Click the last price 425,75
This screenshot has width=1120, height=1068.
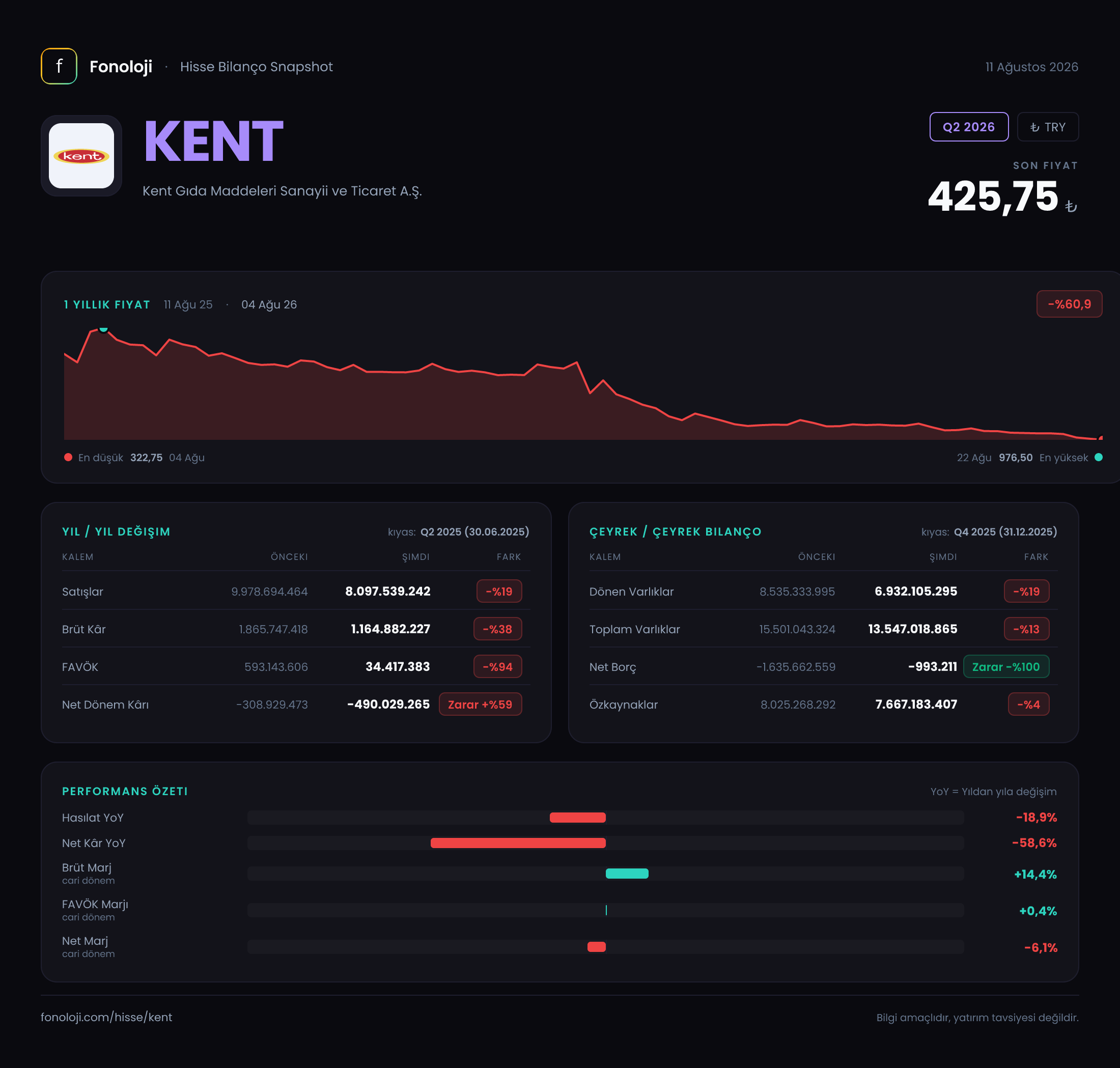pyautogui.click(x=992, y=196)
